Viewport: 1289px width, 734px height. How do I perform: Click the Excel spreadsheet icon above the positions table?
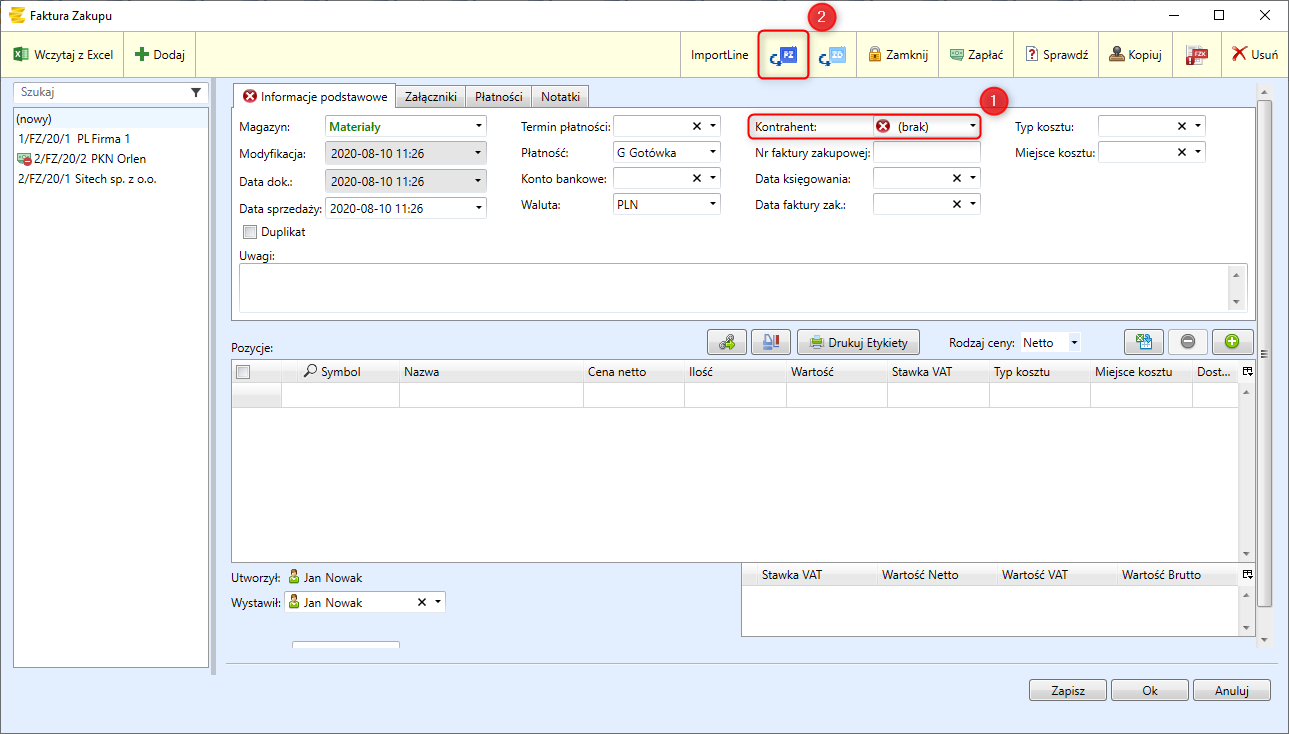click(x=1143, y=342)
